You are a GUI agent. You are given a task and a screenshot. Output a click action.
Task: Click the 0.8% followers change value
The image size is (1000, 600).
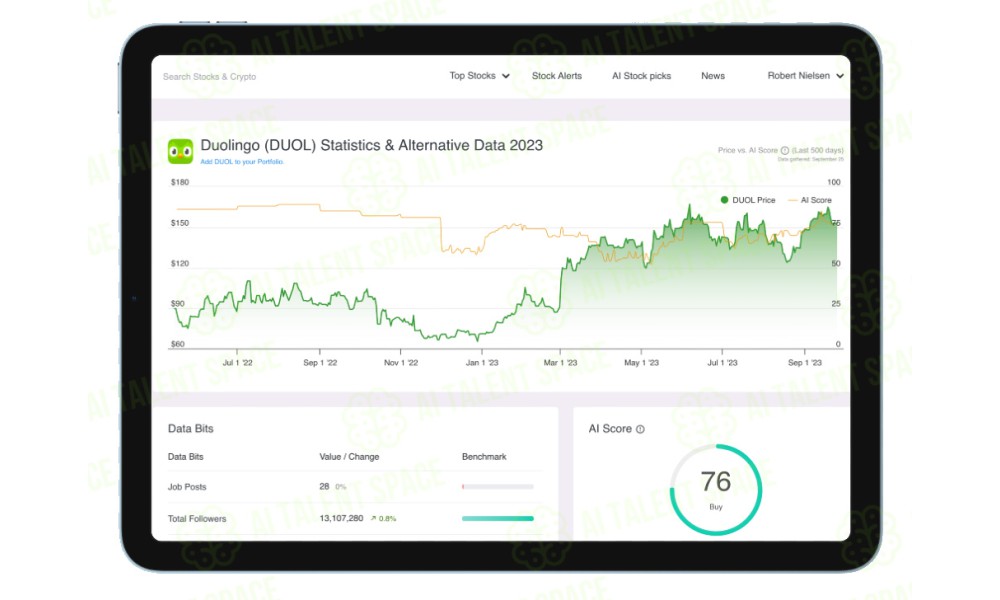point(387,519)
